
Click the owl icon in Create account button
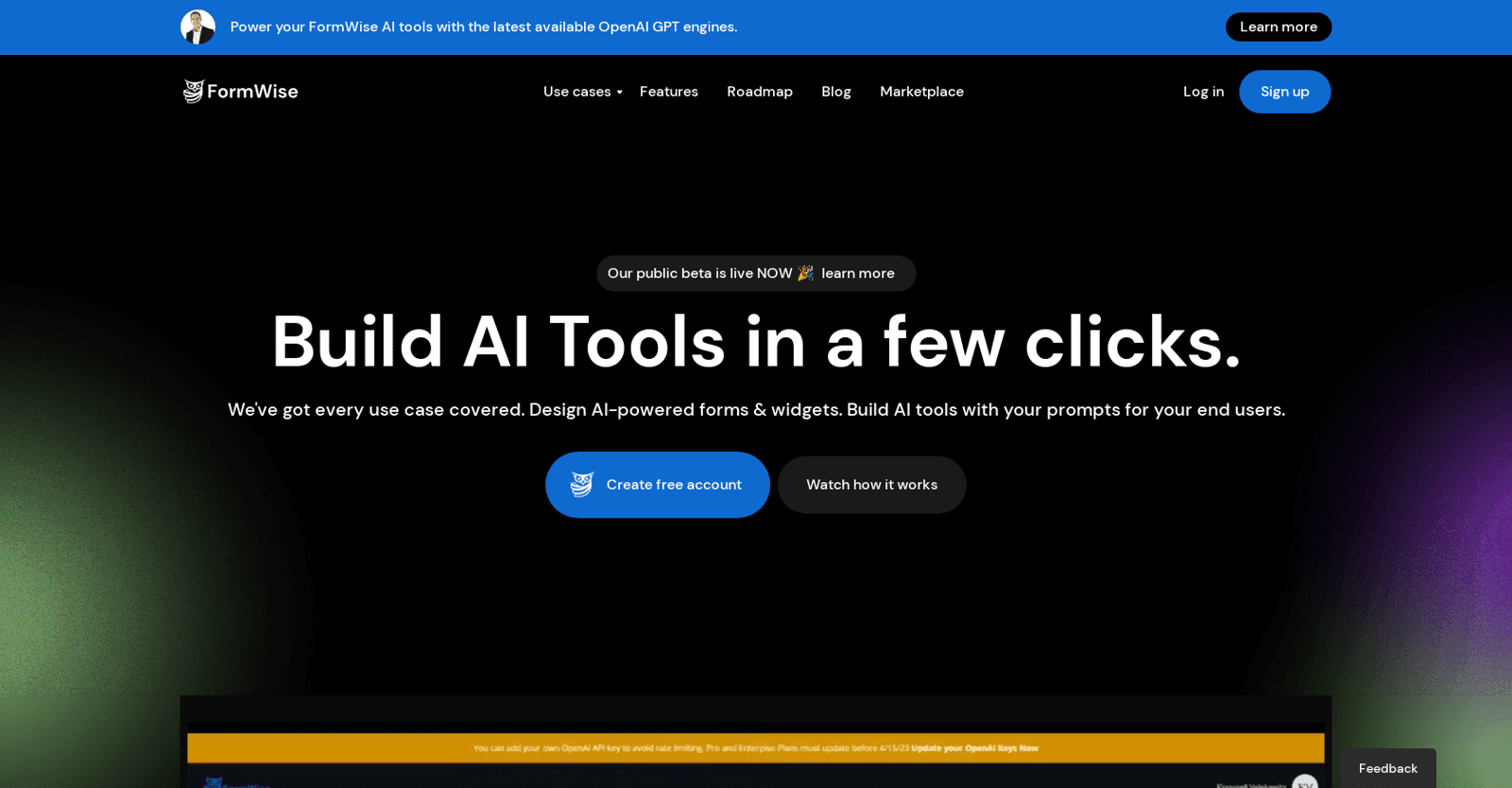click(x=582, y=485)
